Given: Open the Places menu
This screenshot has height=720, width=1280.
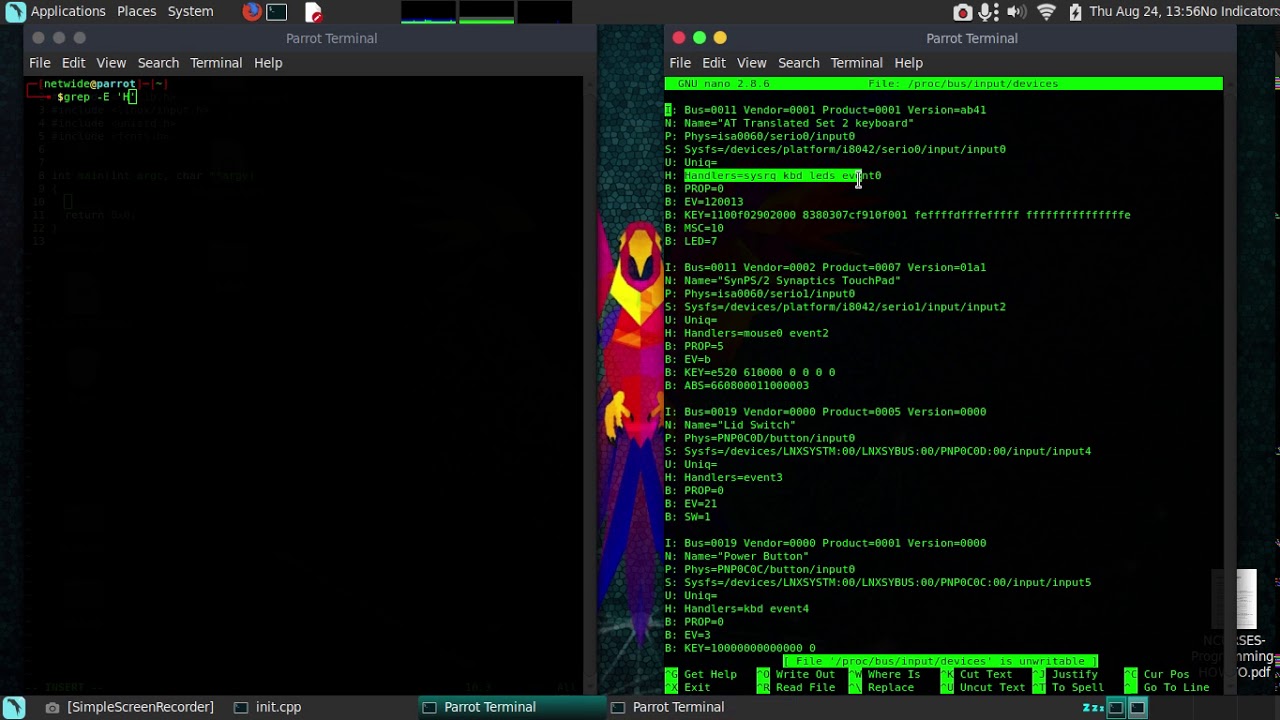Looking at the screenshot, I should coord(136,11).
